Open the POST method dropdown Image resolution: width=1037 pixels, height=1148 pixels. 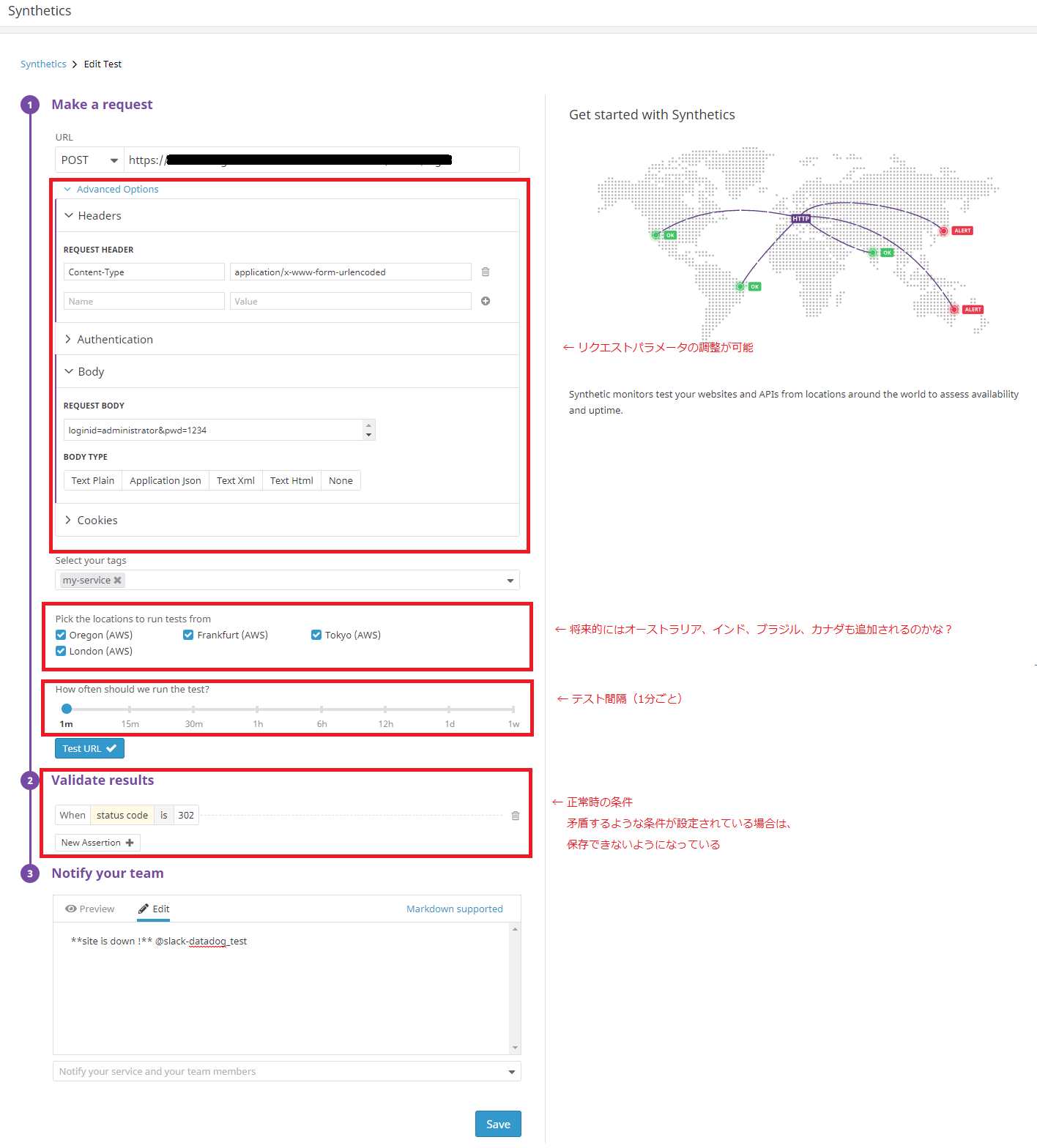click(x=89, y=160)
